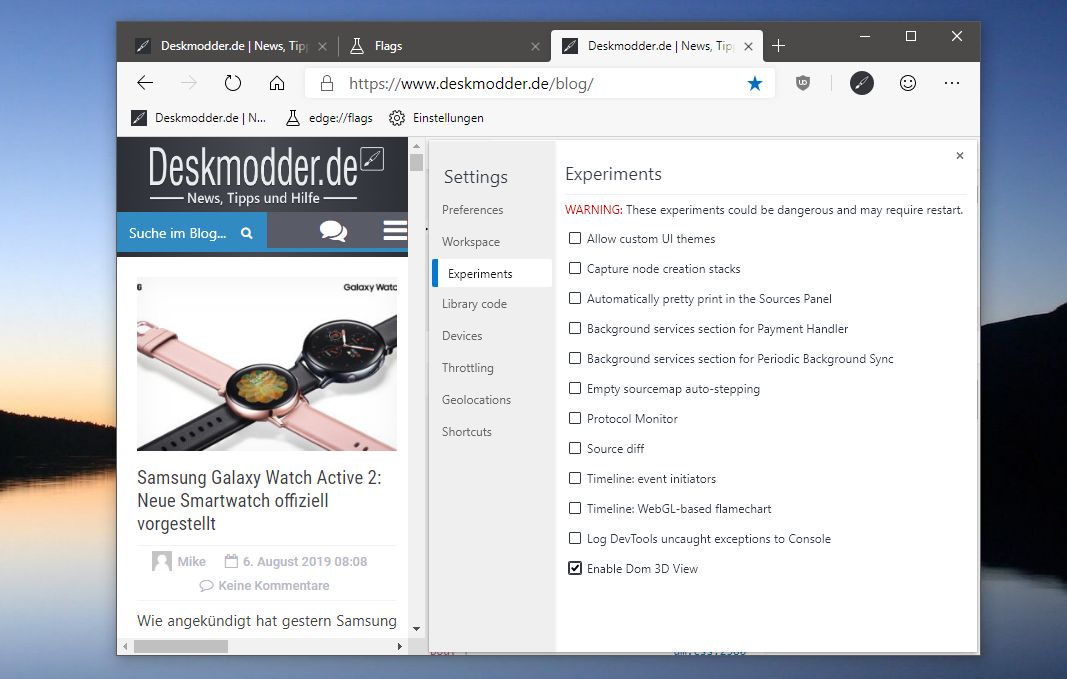This screenshot has width=1067, height=679.
Task: Select Experiments in Settings sidebar
Action: 492,273
